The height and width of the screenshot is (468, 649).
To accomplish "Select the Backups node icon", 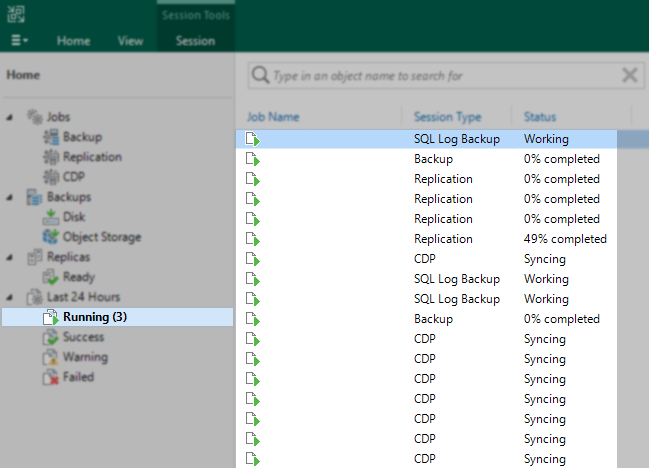I will [x=35, y=197].
